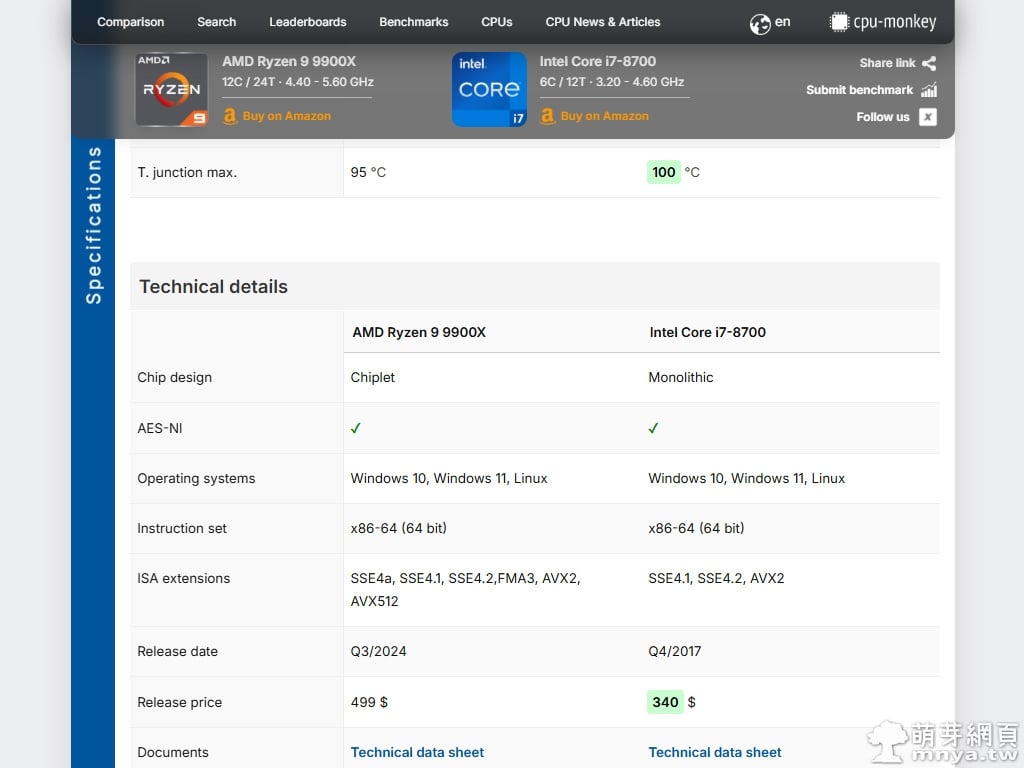Open the Comparison menu item
This screenshot has height=768, width=1024.
point(130,22)
